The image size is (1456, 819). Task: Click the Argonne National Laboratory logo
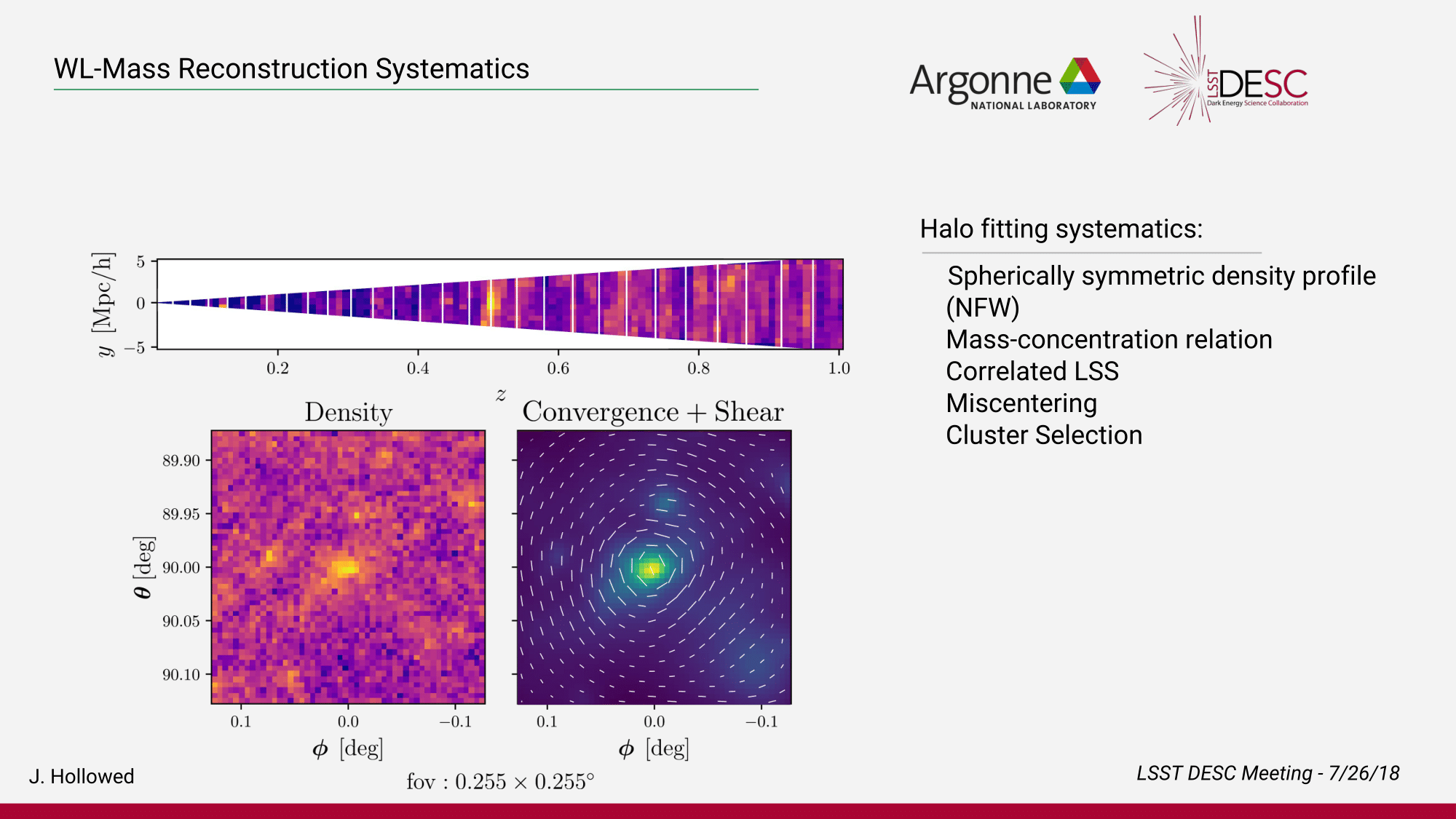point(1003,84)
